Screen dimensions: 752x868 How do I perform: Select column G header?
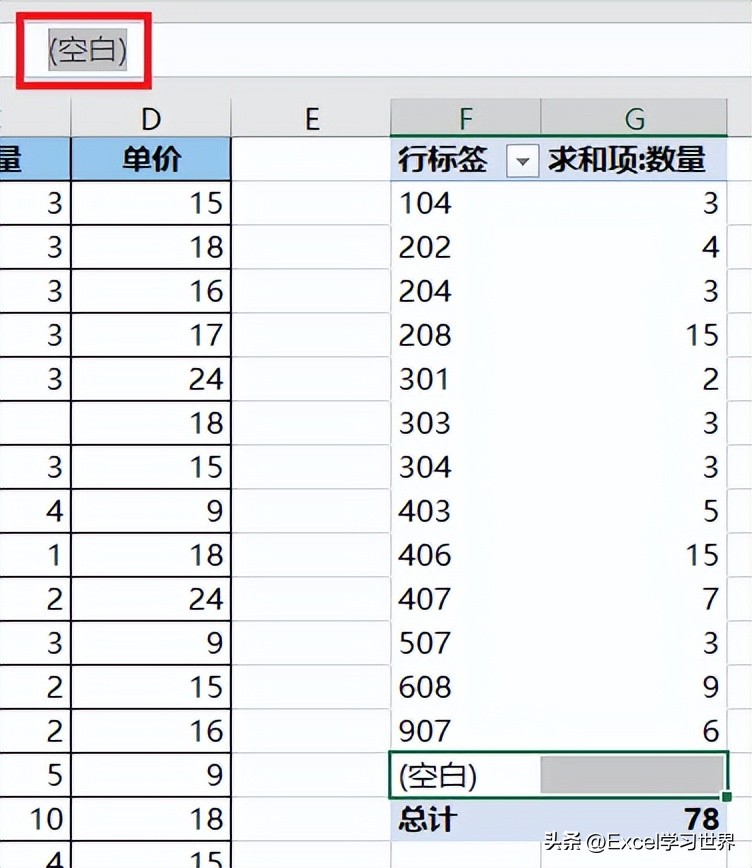634,117
